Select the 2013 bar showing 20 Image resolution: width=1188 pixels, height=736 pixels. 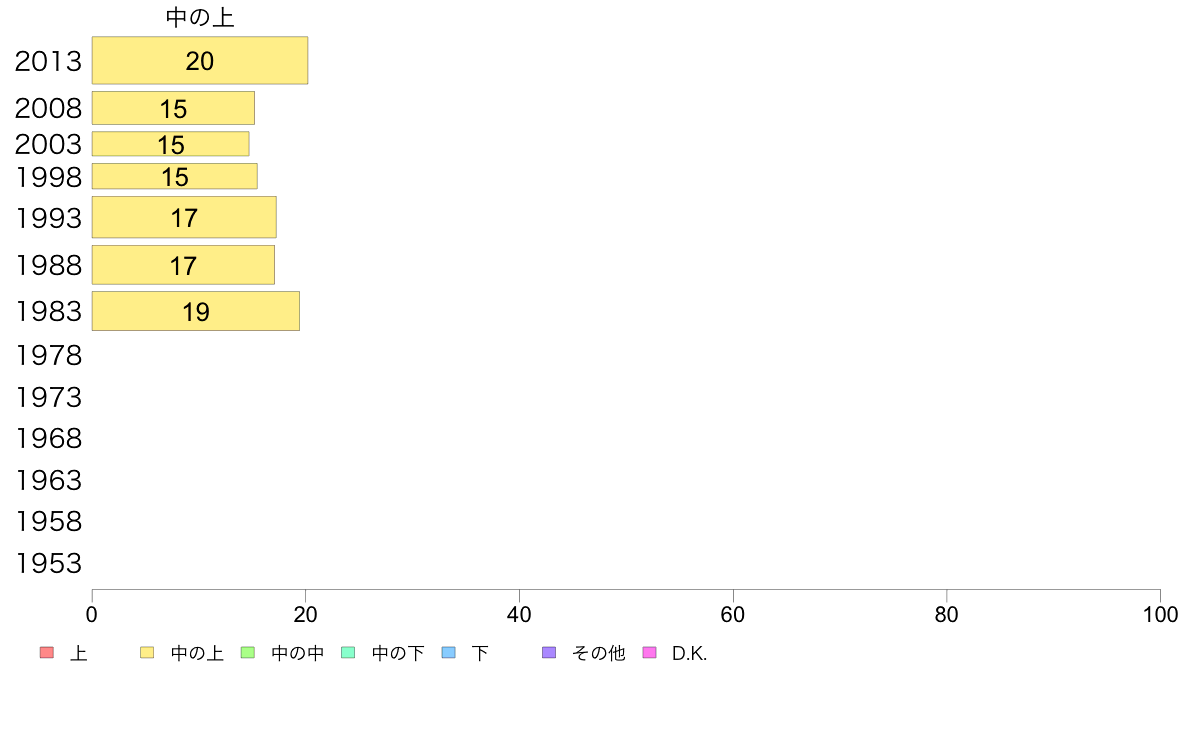click(x=200, y=61)
